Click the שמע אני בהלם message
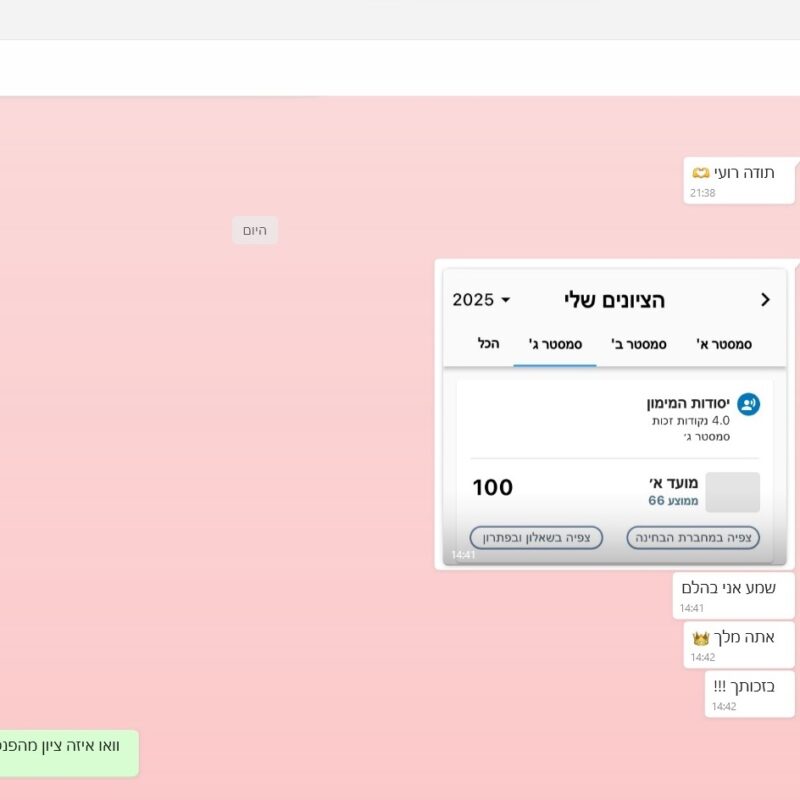The width and height of the screenshot is (800, 800). 729,588
